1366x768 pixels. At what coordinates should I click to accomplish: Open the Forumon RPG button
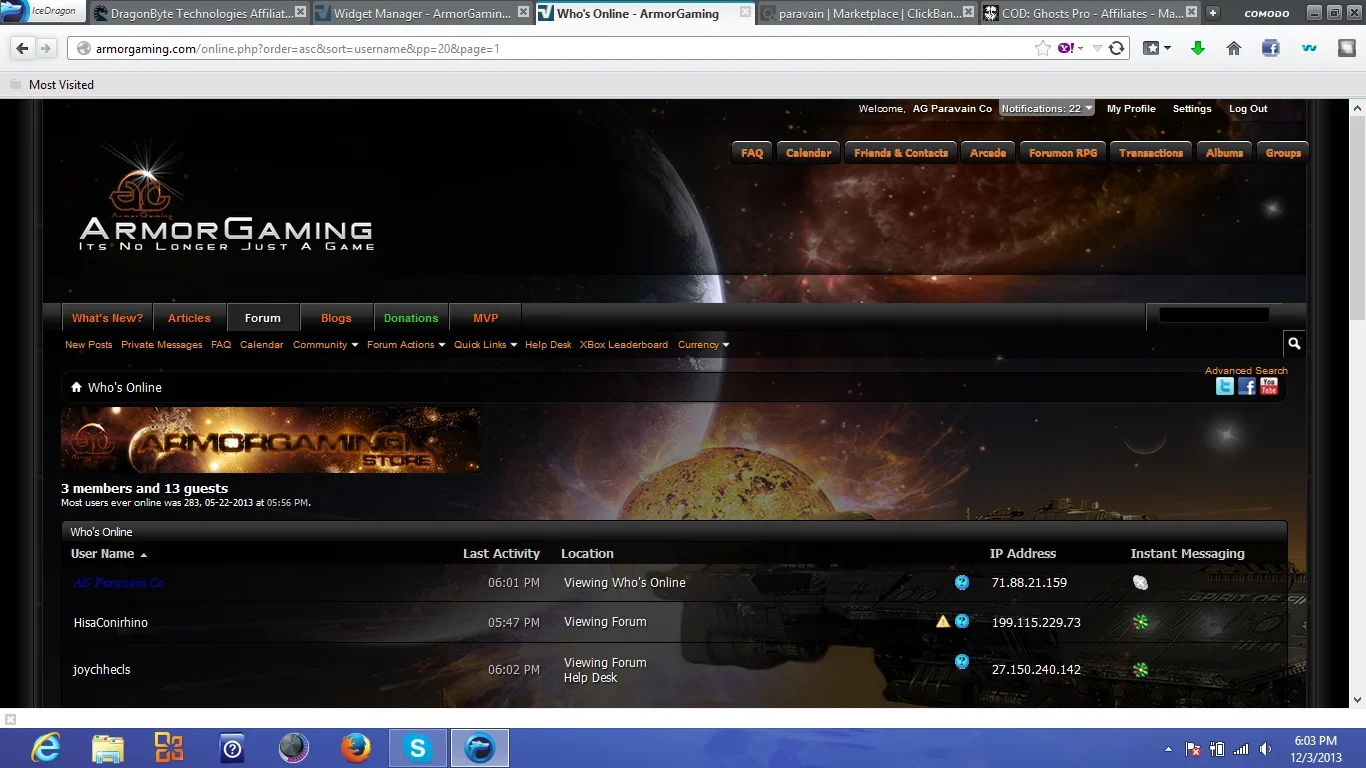(1063, 153)
